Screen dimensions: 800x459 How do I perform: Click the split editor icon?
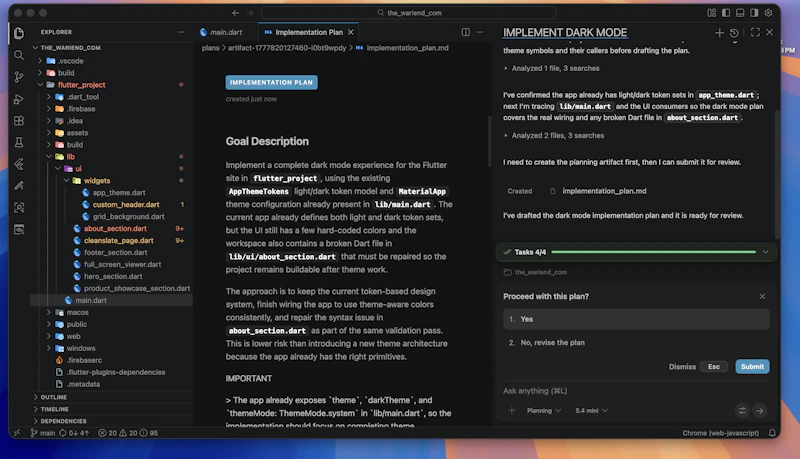click(466, 32)
